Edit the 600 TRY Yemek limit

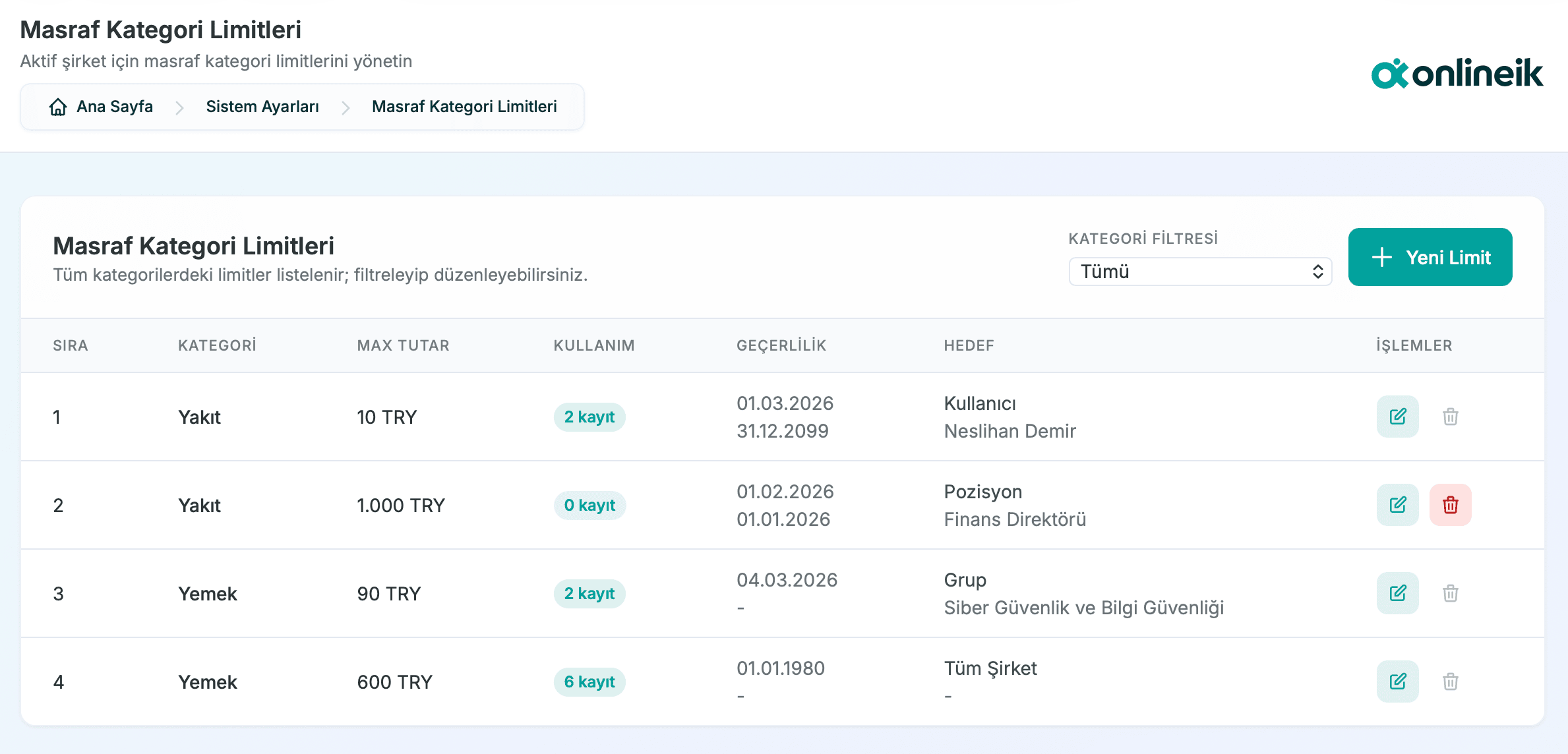tap(1397, 681)
